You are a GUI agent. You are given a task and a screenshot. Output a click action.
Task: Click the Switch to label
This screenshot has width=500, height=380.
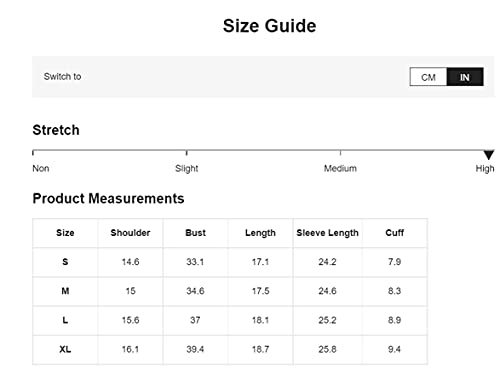63,76
